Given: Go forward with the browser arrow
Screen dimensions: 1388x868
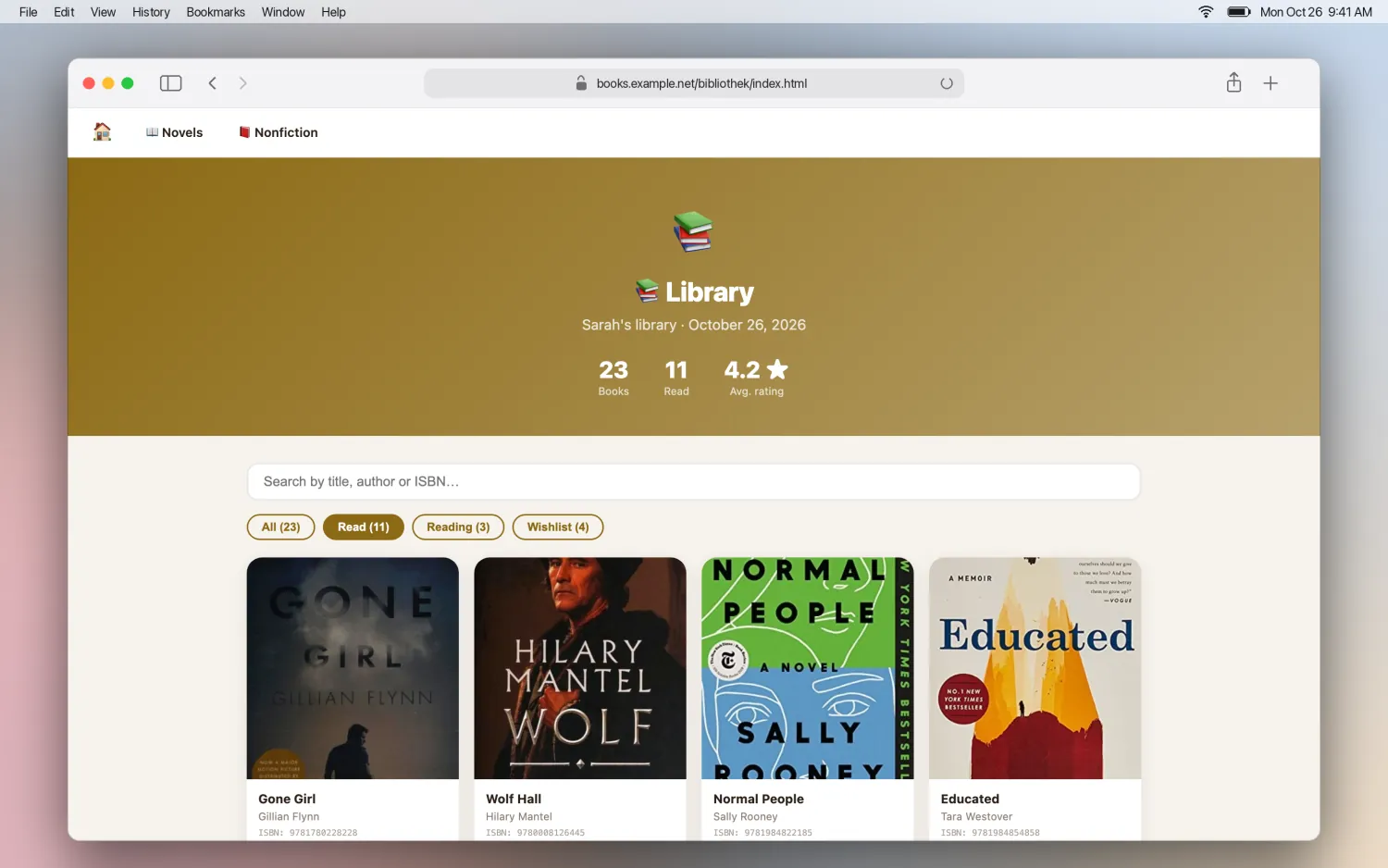Looking at the screenshot, I should click(243, 83).
